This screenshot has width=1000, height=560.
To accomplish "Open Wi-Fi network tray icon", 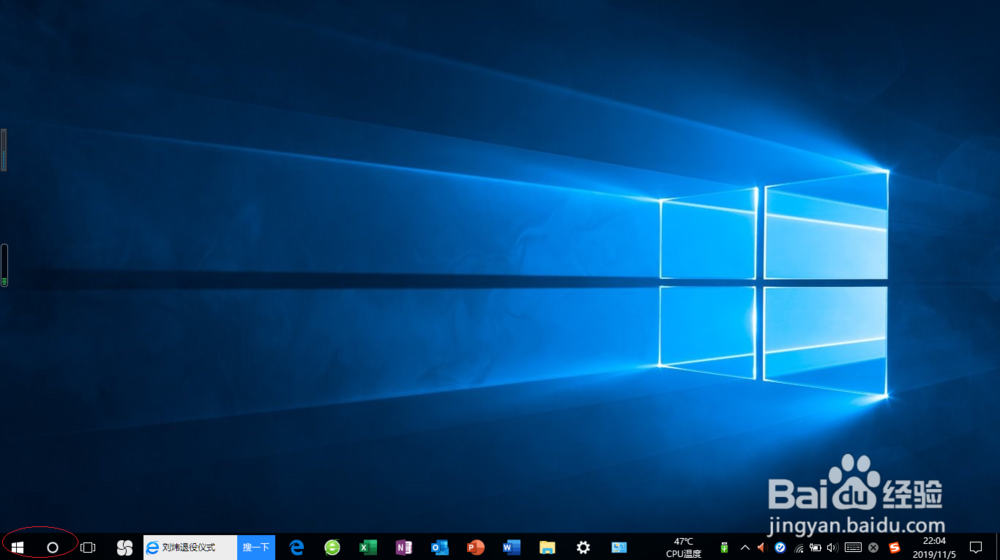I will tap(798, 547).
